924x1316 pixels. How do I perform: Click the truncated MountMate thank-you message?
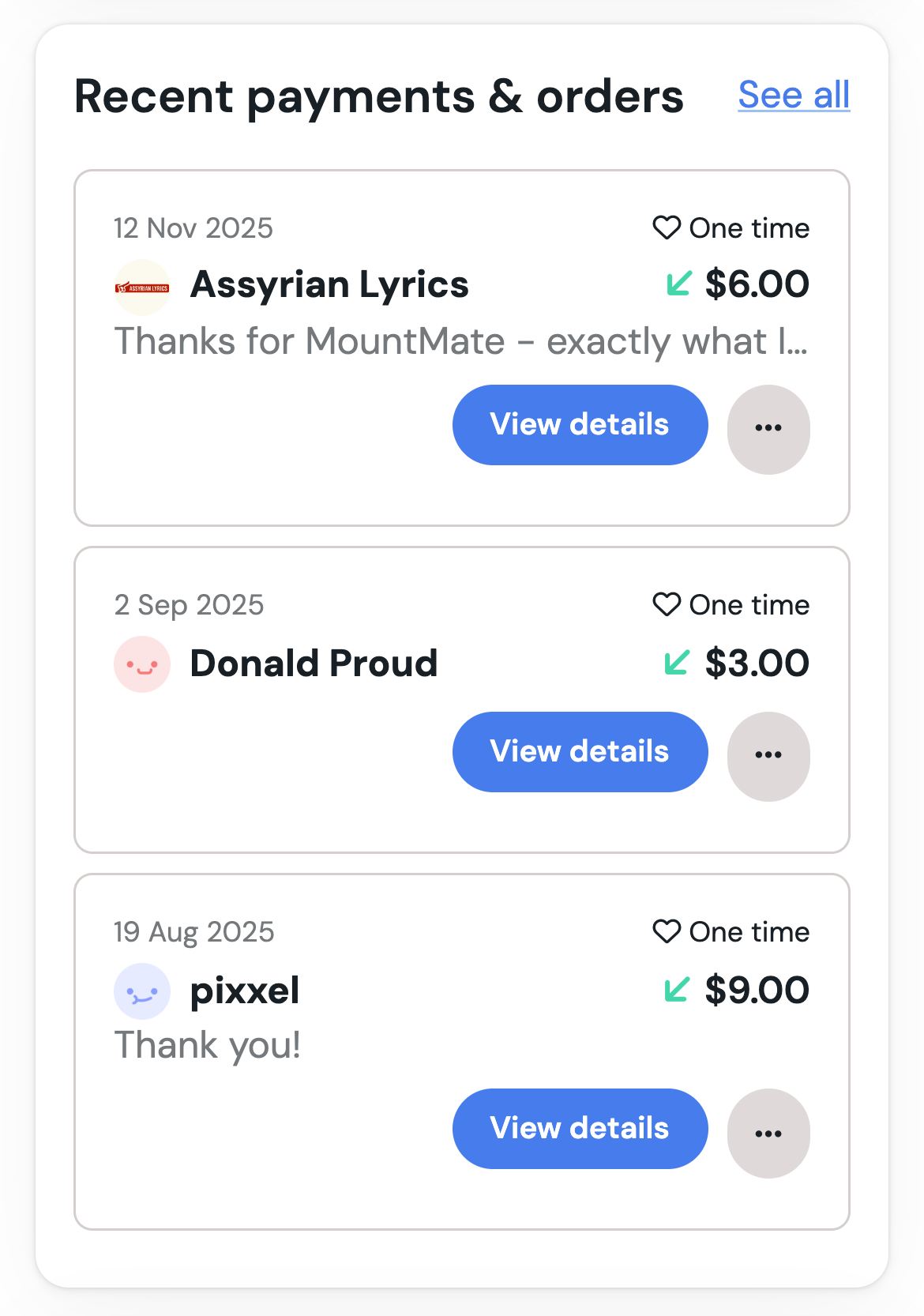461,342
